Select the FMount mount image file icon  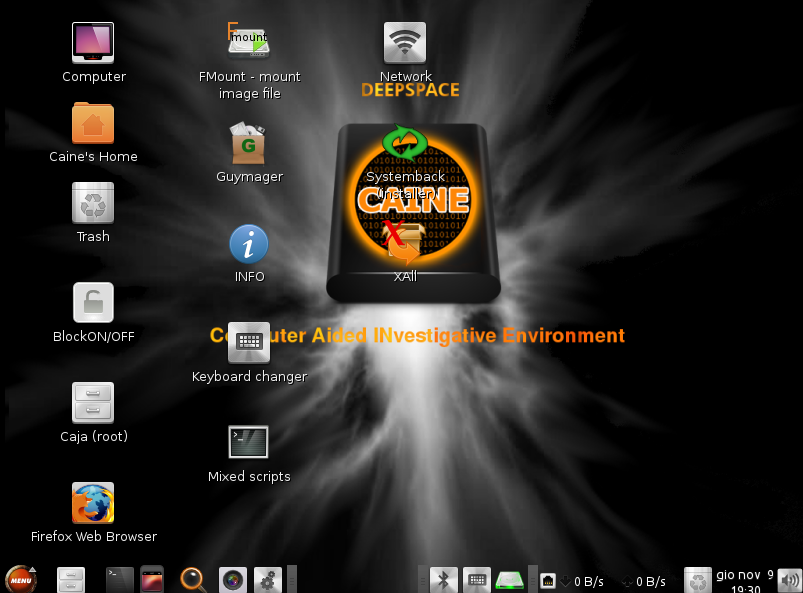[x=249, y=40]
